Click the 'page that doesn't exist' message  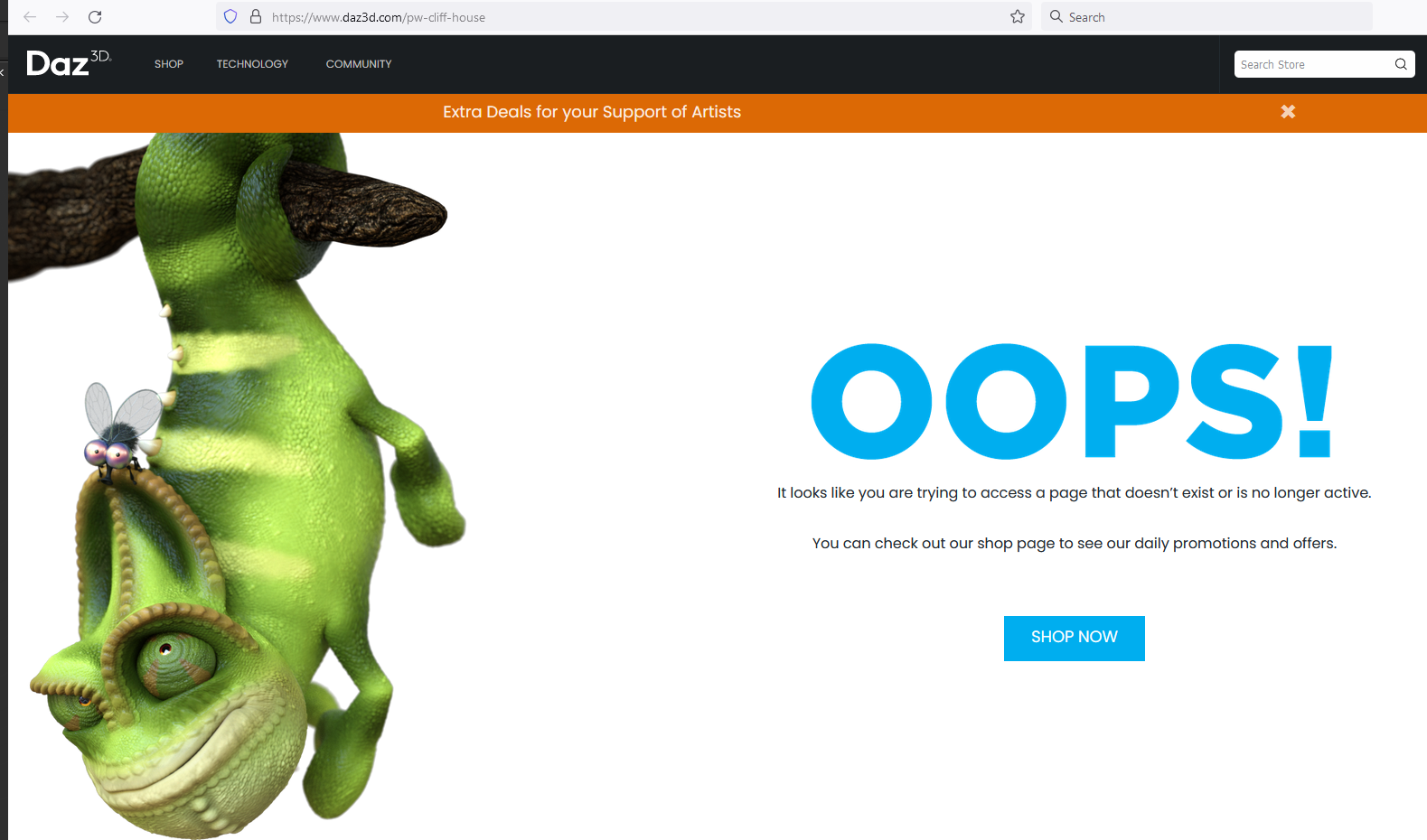click(1074, 493)
